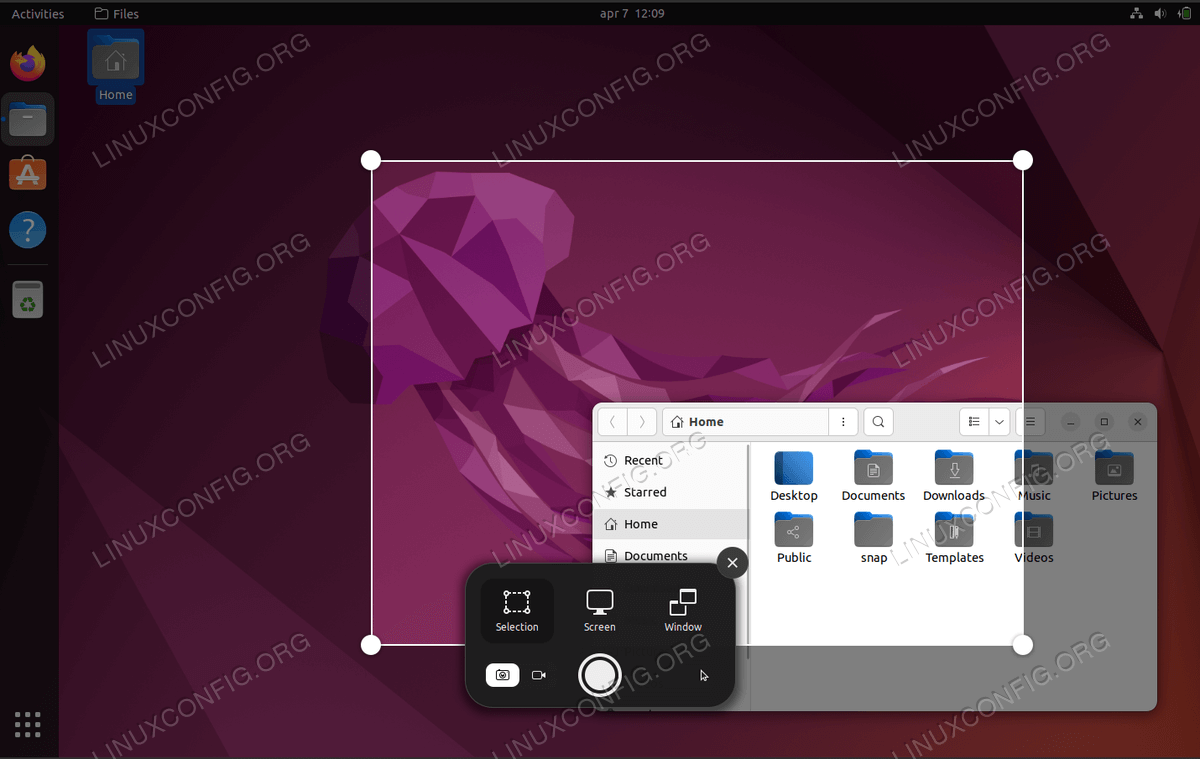Click the Home path bar in Files

[745, 422]
